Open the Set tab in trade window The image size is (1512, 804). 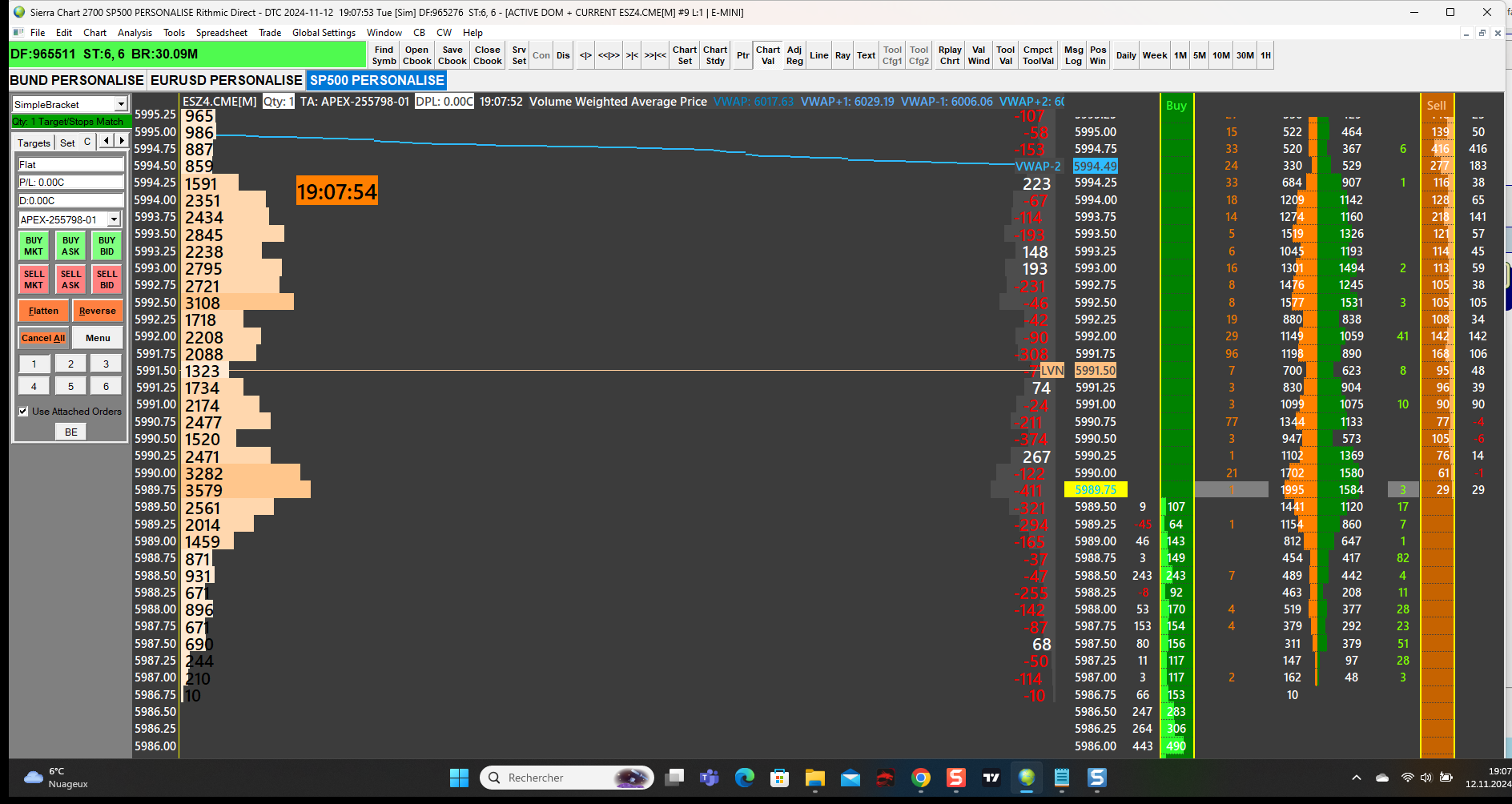(67, 143)
